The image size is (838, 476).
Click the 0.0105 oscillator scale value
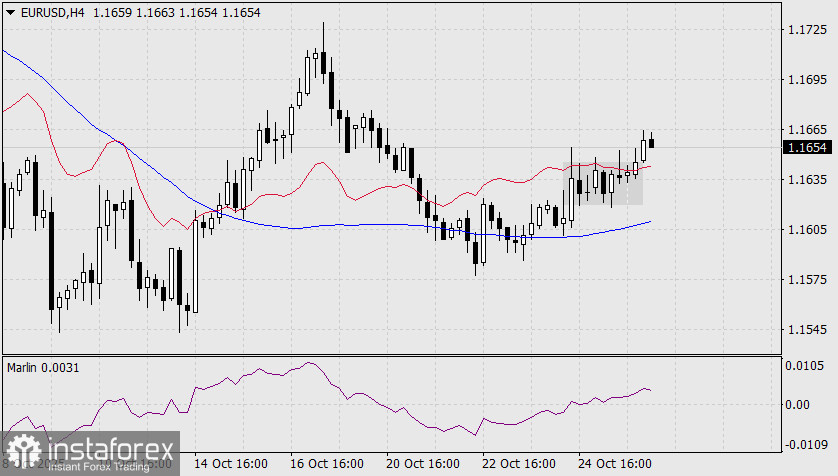pyautogui.click(x=804, y=365)
